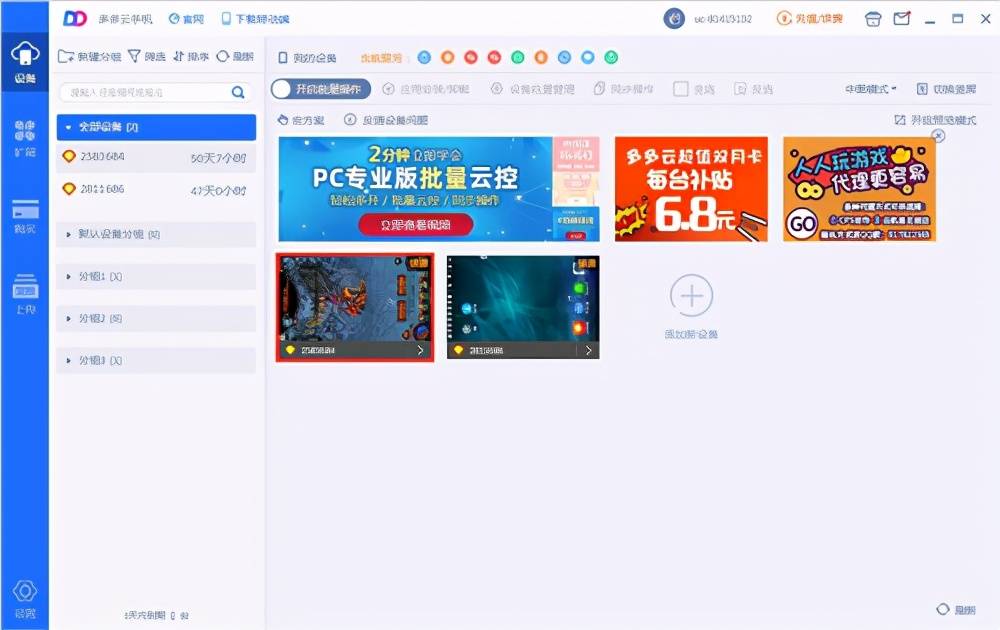Viewport: 1000px width, 630px height.
Task: Click the red button on the blue PC banner
Action: (x=416, y=224)
